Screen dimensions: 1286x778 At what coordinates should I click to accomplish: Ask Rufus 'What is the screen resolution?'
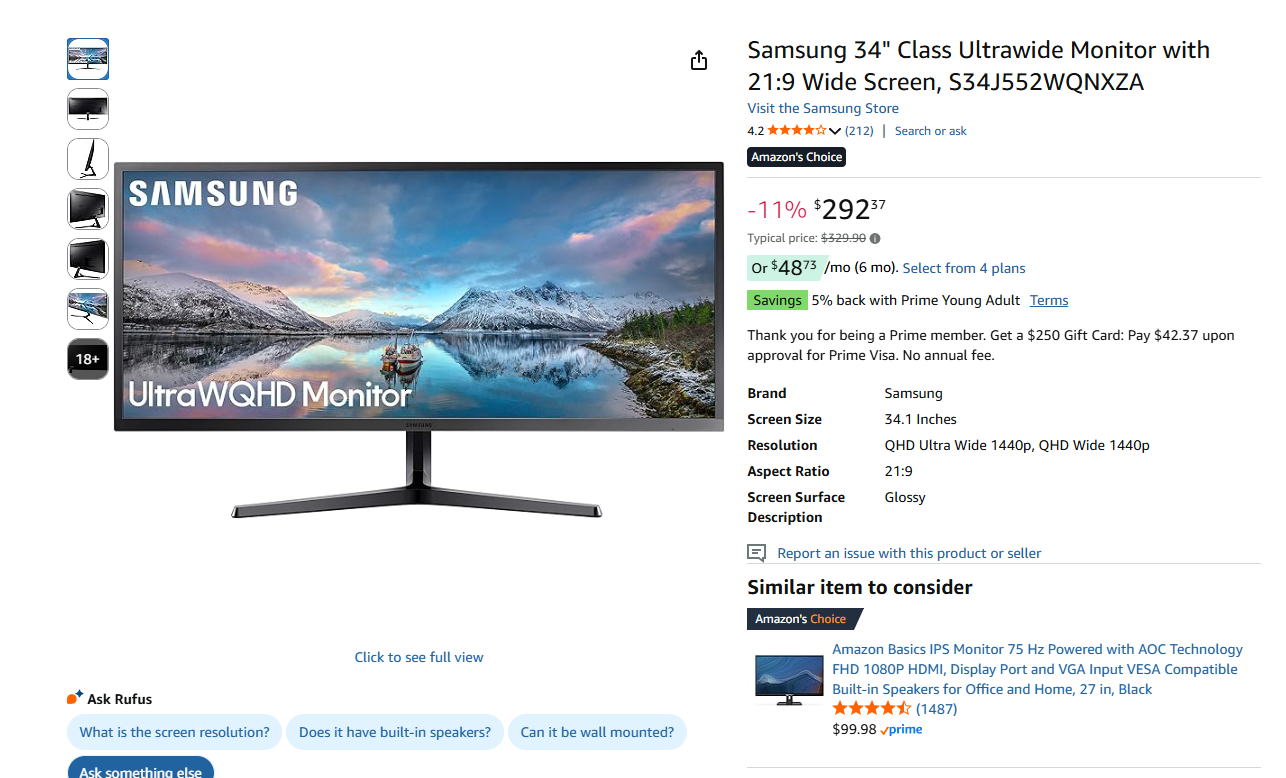[x=175, y=732]
